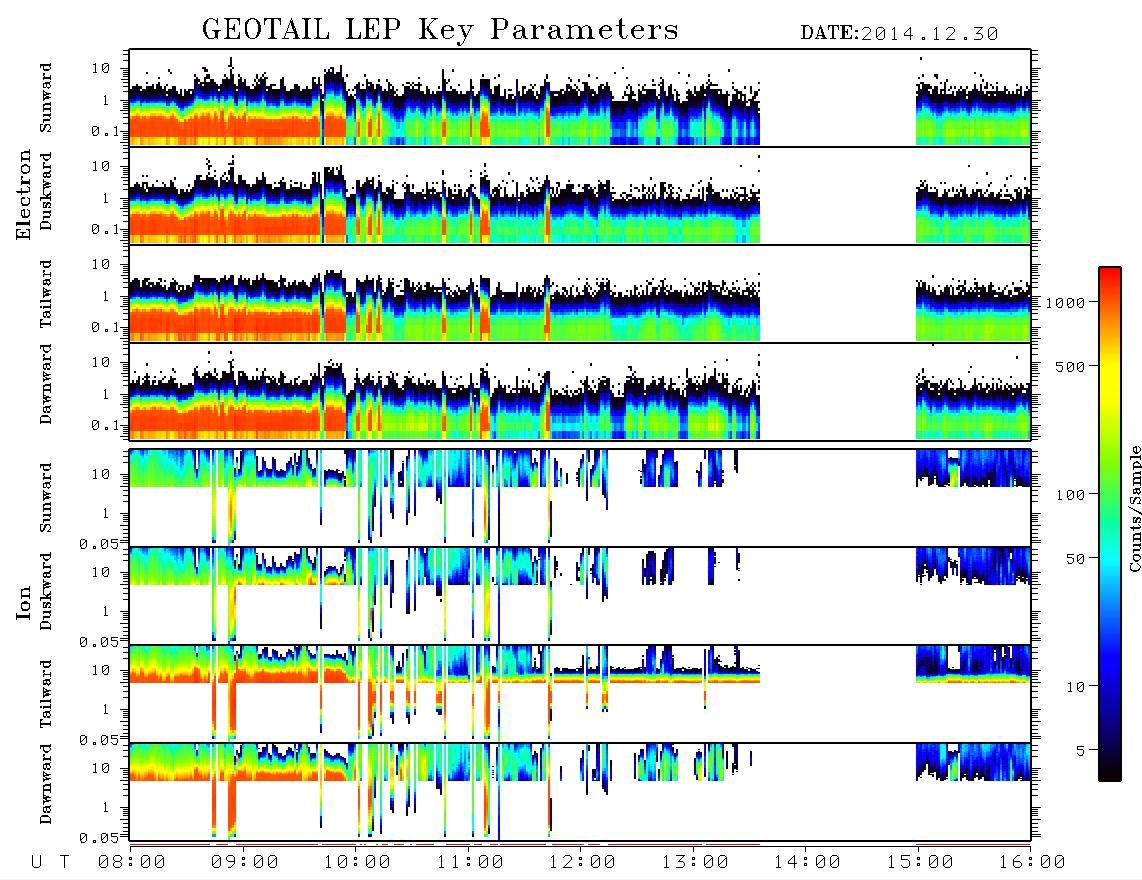
Task: Select the Electron 'Sunward' panel label
Action: [46, 98]
